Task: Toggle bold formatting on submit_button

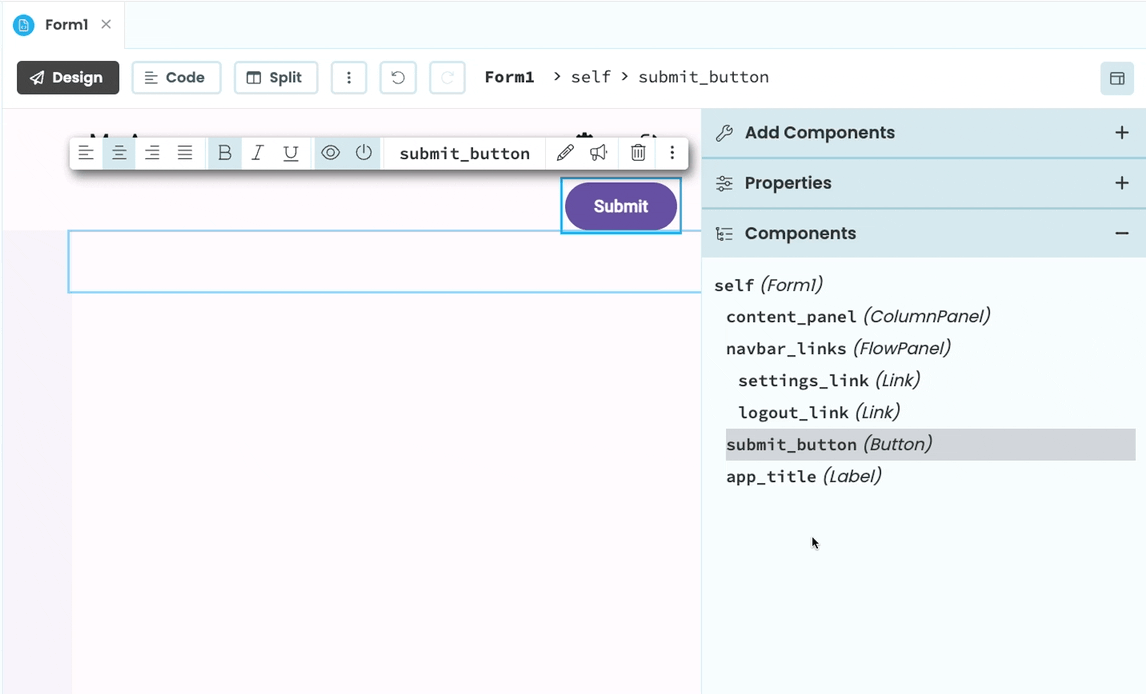Action: click(x=224, y=153)
